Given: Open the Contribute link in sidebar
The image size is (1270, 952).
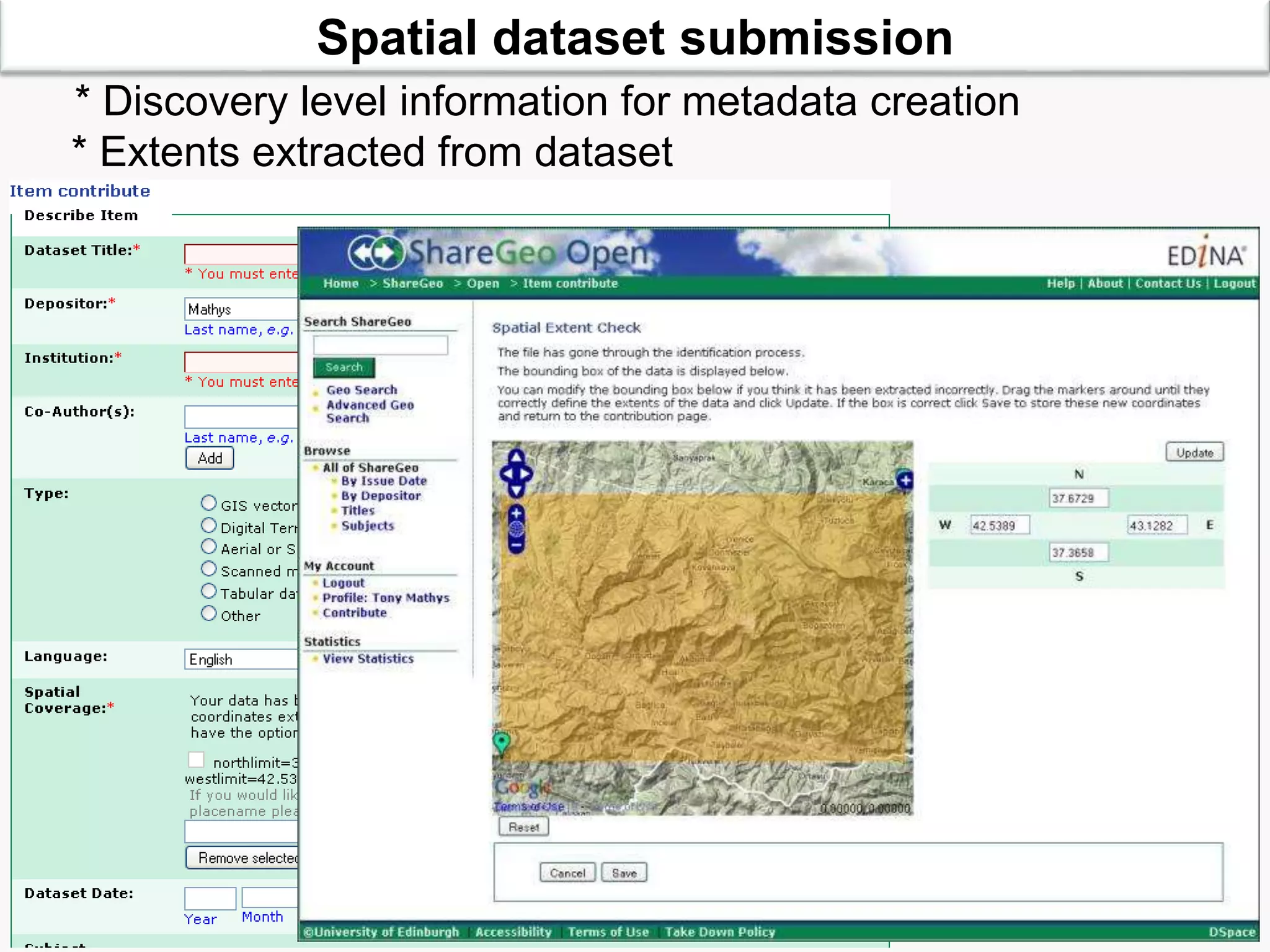Looking at the screenshot, I should coord(355,613).
